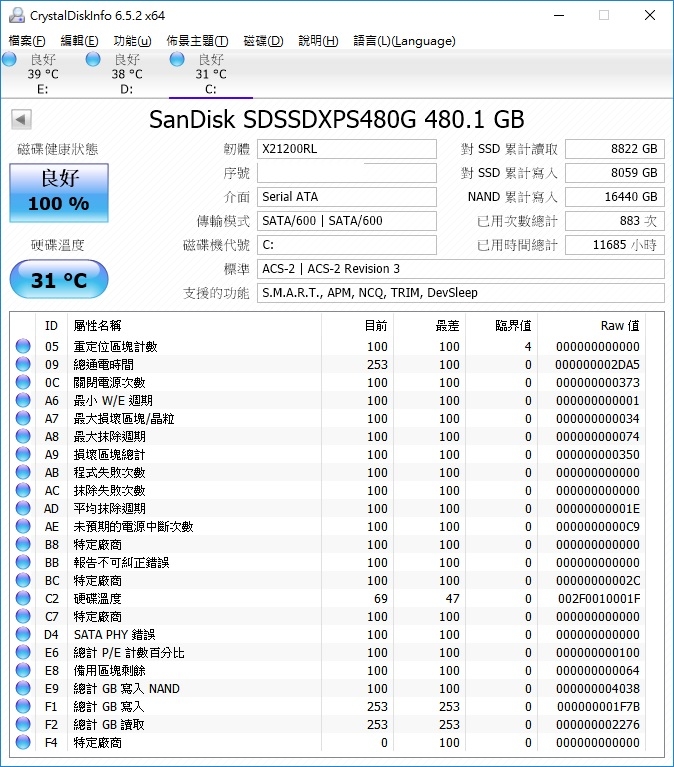Viewport: 674px width, 767px height.
Task: Open the 說明(H) menu
Action: [318, 41]
